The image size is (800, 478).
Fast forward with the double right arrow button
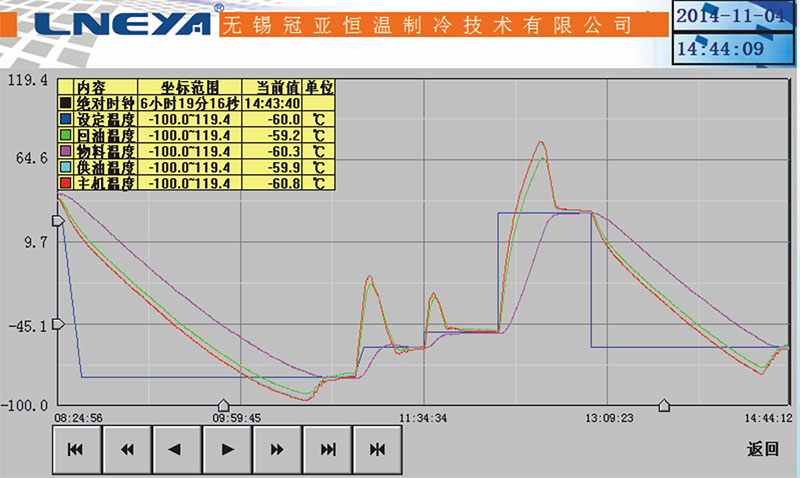point(277,450)
